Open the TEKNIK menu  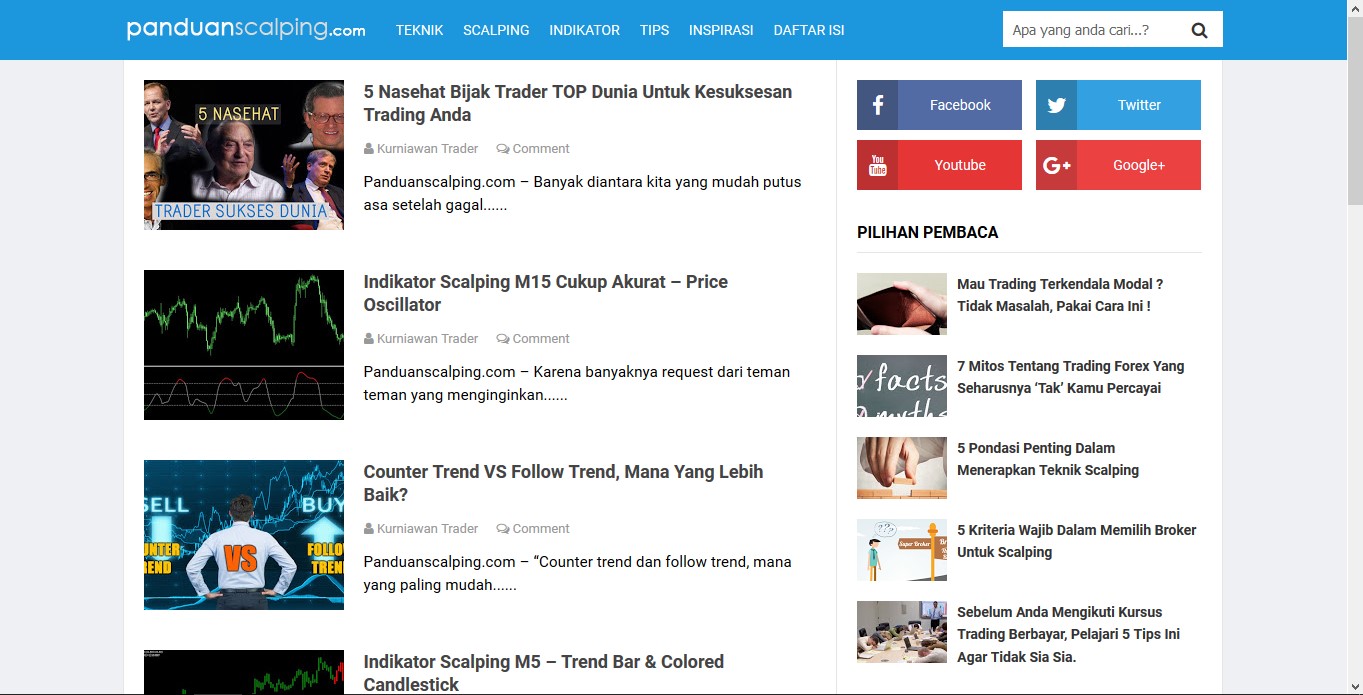point(419,30)
